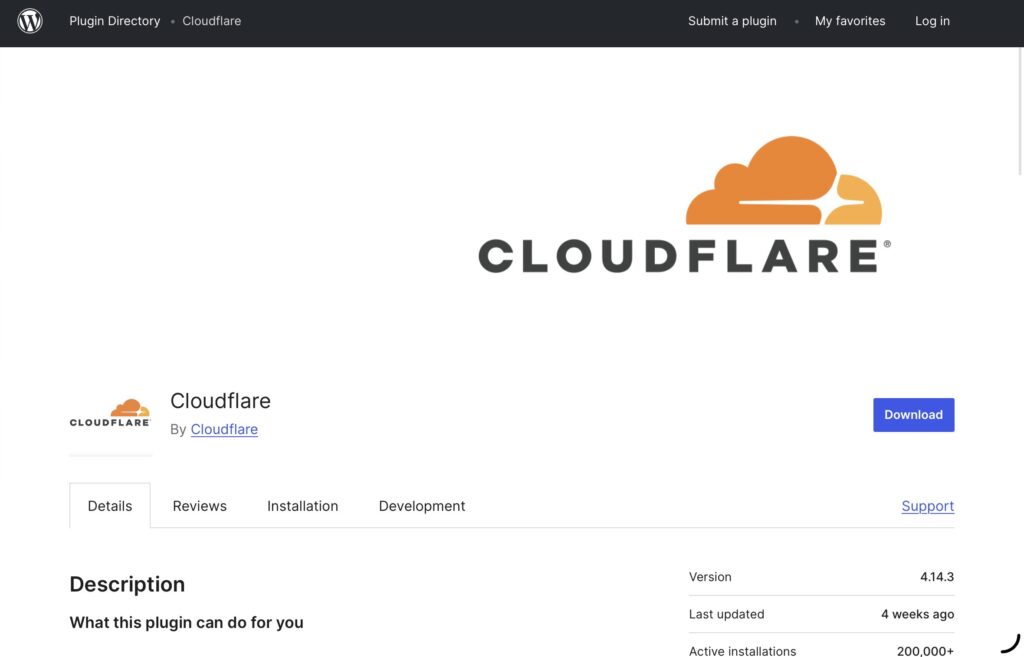Click the Description heading
The width and height of the screenshot is (1024, 657).
(127, 584)
